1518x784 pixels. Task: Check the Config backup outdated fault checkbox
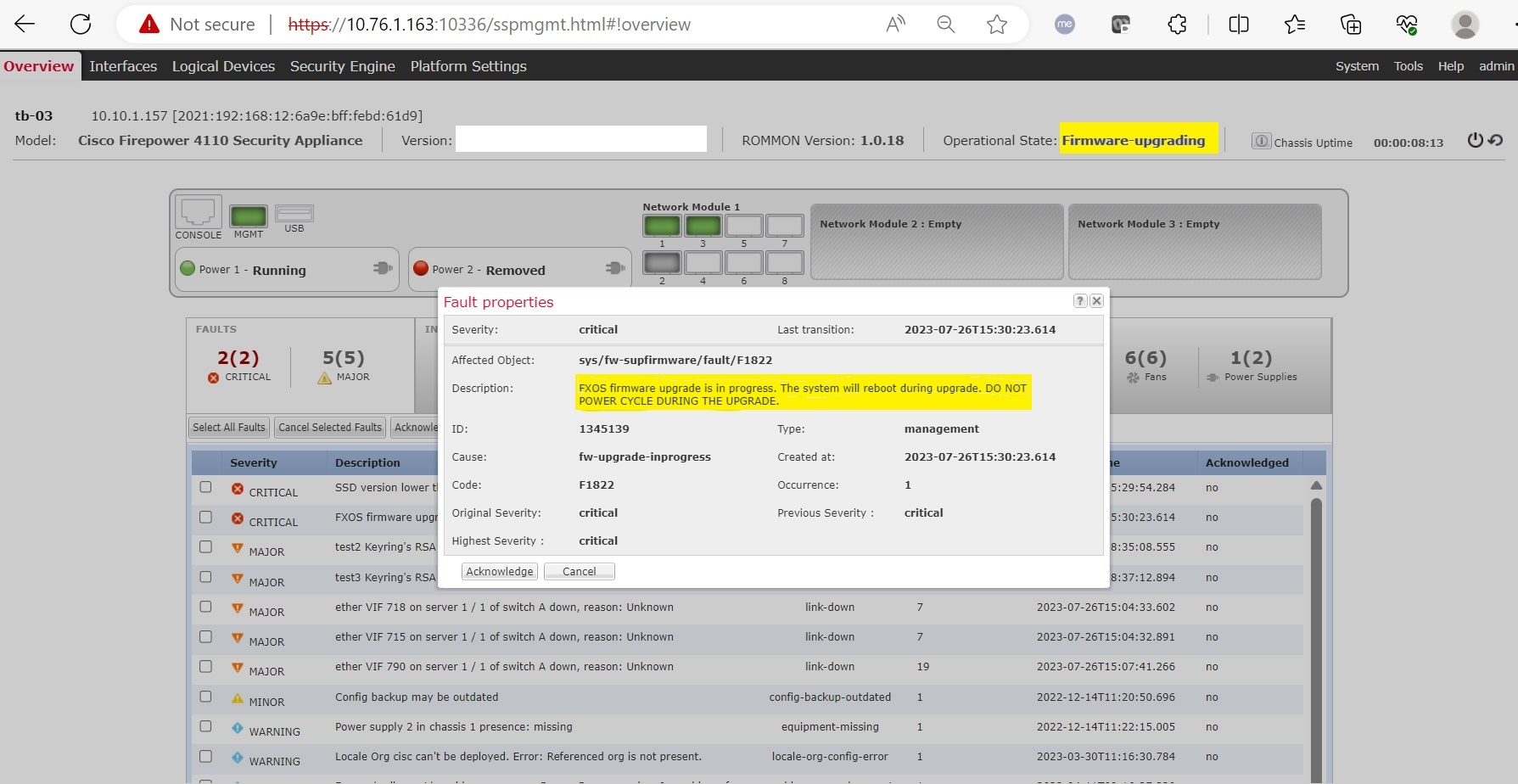coord(205,697)
